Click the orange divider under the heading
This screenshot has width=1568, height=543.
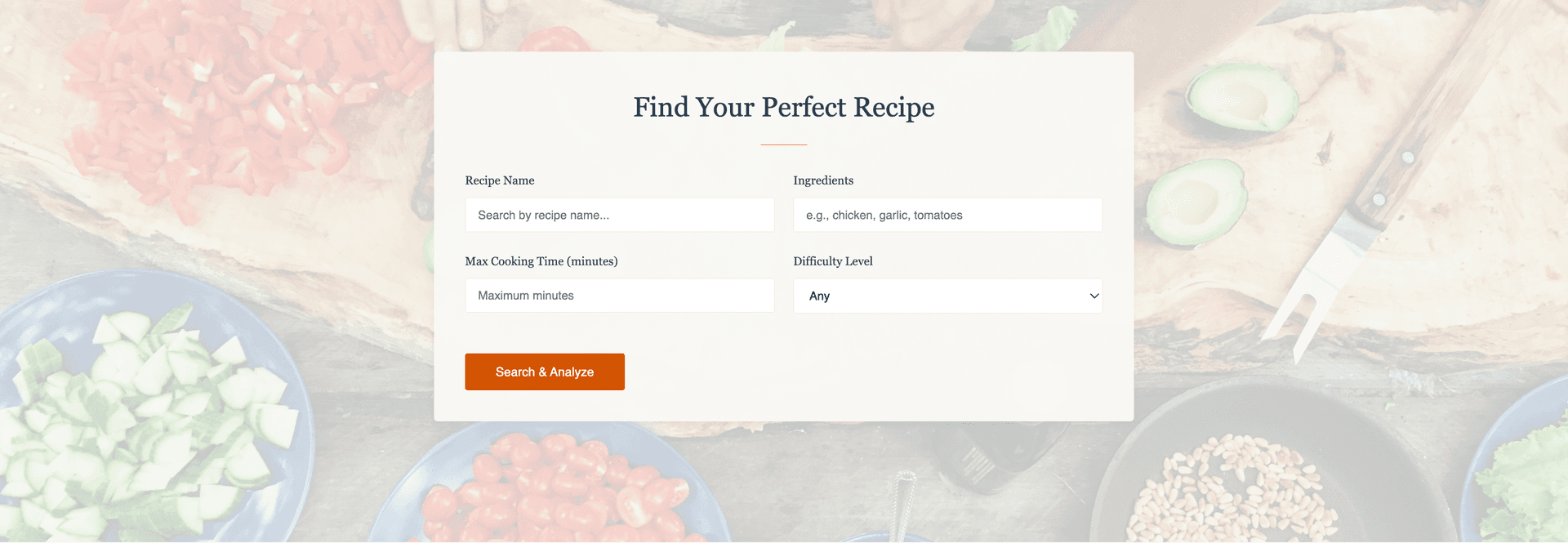point(783,144)
